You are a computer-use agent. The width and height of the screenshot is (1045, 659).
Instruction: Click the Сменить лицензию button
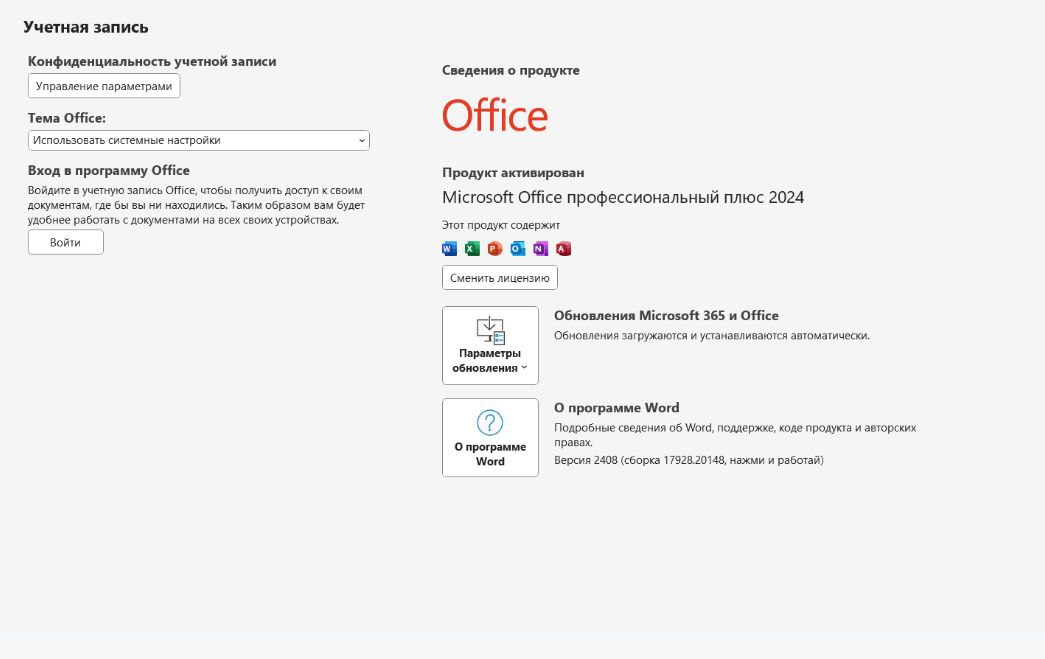tap(500, 278)
